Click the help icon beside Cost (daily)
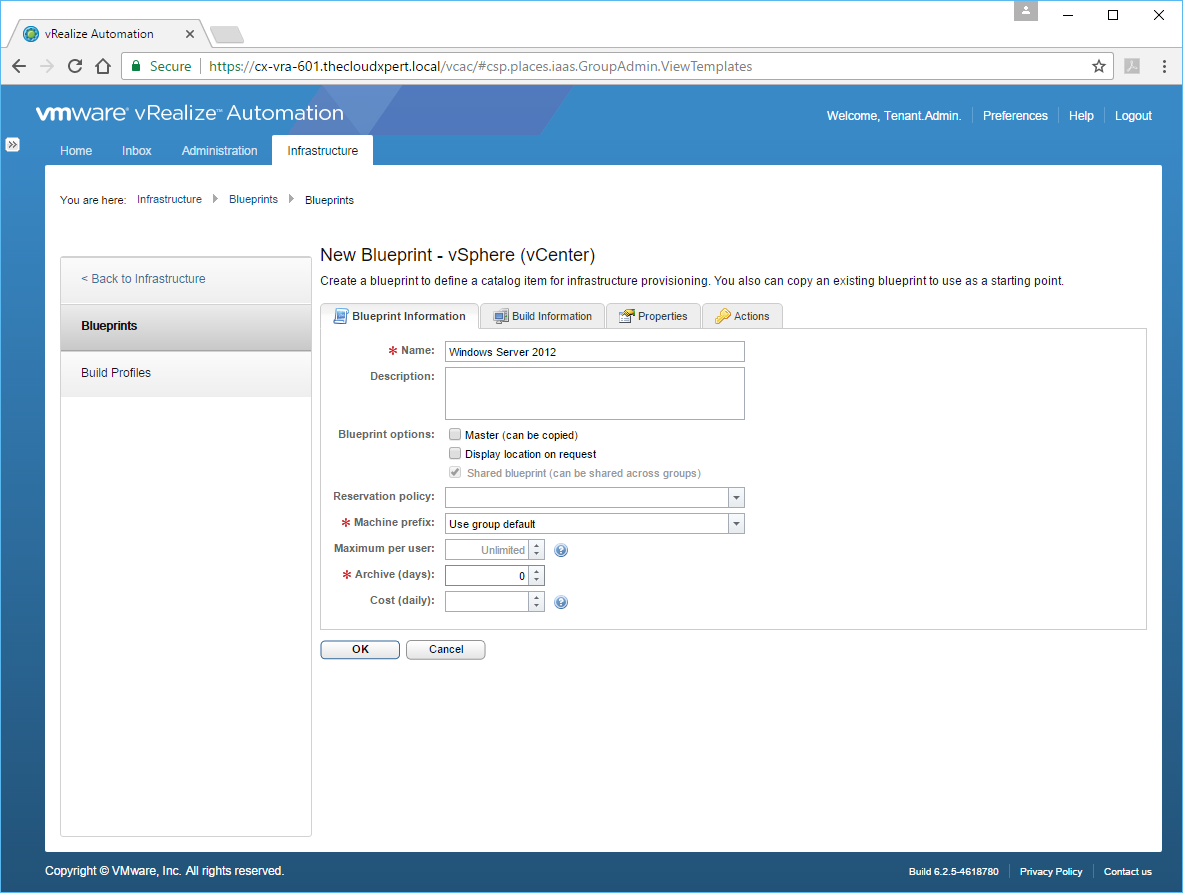The height and width of the screenshot is (893, 1183). [x=561, y=602]
